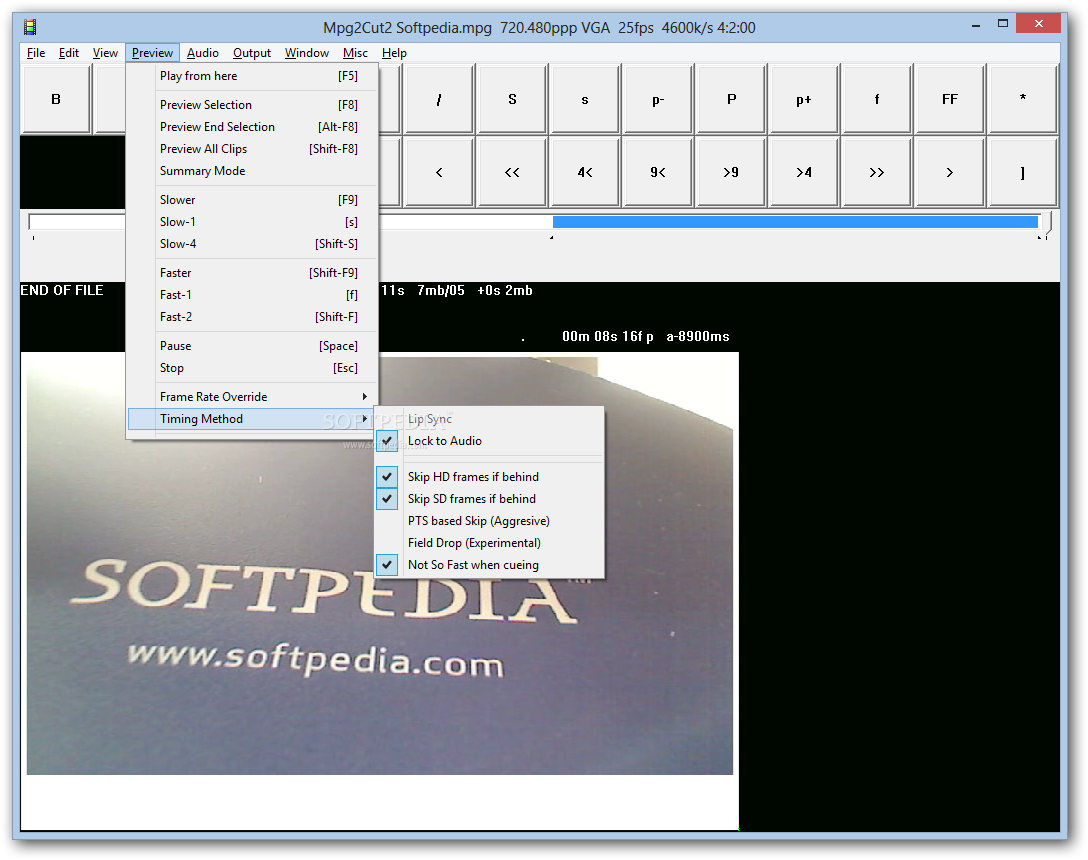Enable Field Drop (Experimental)
The image size is (1088, 860).
click(x=489, y=543)
